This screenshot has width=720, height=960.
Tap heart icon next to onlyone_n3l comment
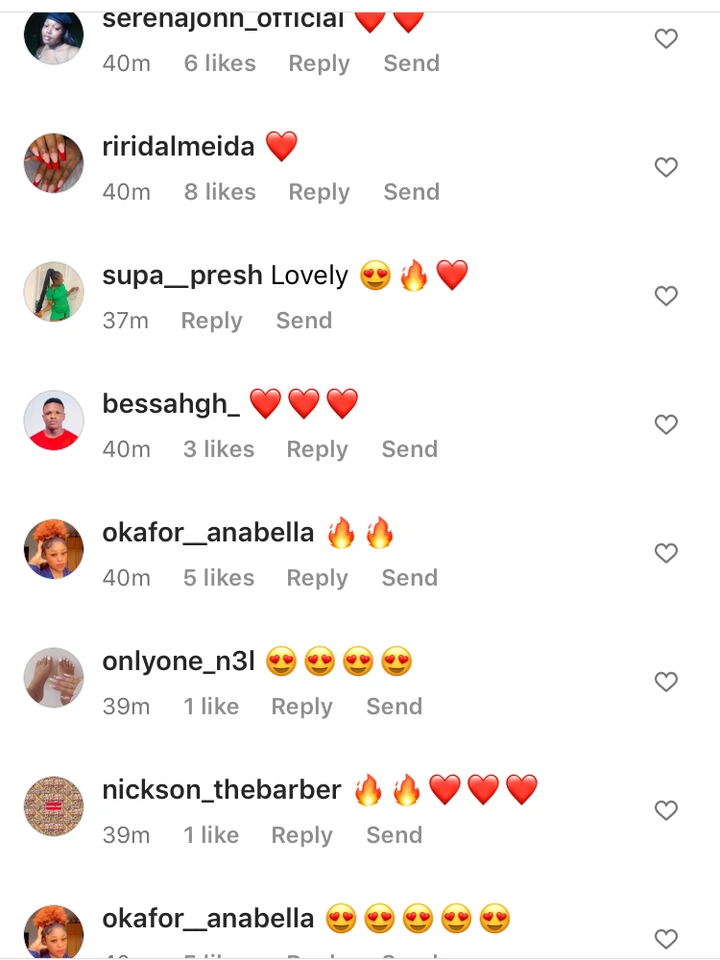(x=666, y=681)
